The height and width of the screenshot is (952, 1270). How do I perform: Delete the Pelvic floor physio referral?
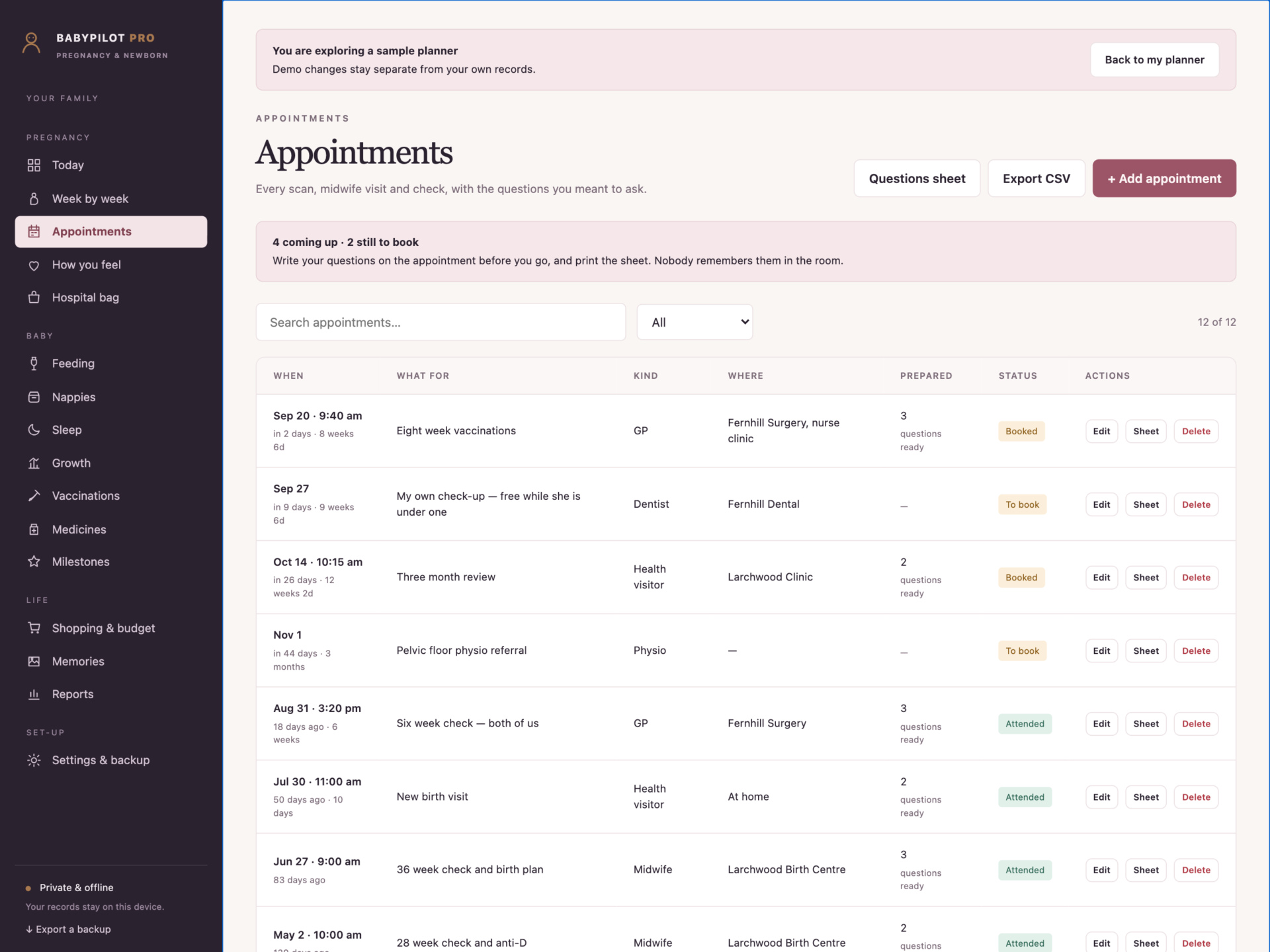(x=1196, y=651)
